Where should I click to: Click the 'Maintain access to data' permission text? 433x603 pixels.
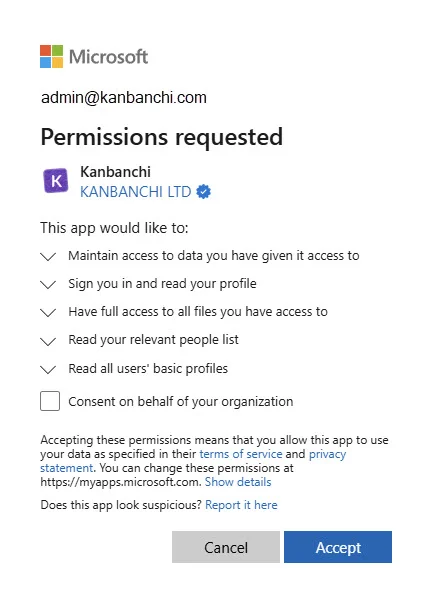(214, 256)
